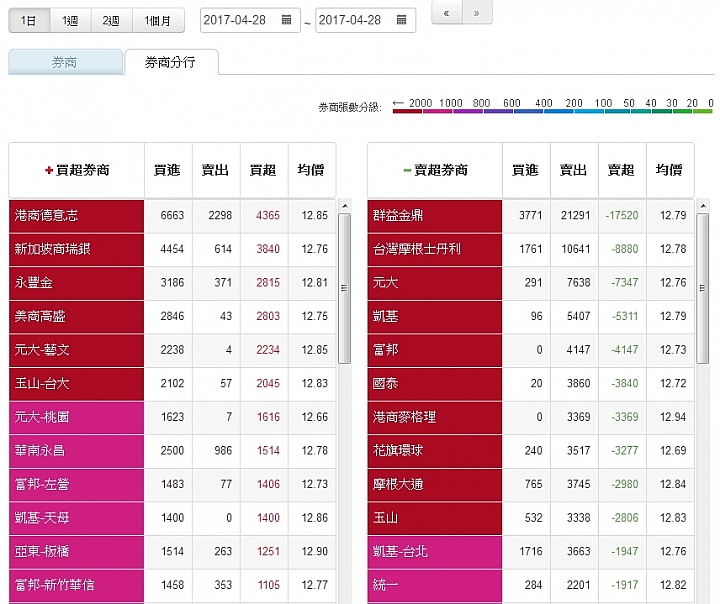This screenshot has width=720, height=604.
Task: Click the sell-side table scrollbar thumb
Action: click(x=703, y=288)
